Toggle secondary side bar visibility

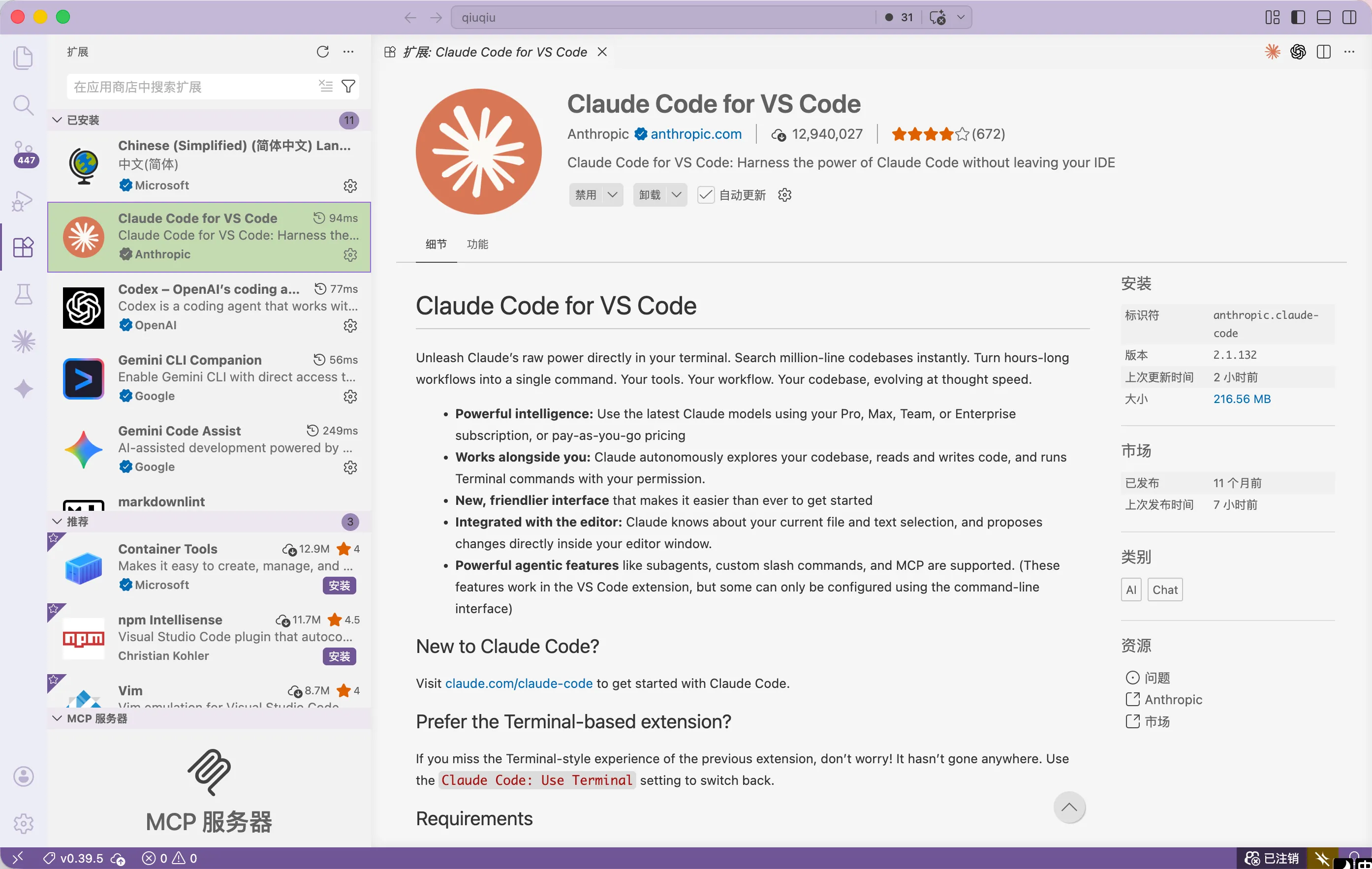click(1349, 17)
